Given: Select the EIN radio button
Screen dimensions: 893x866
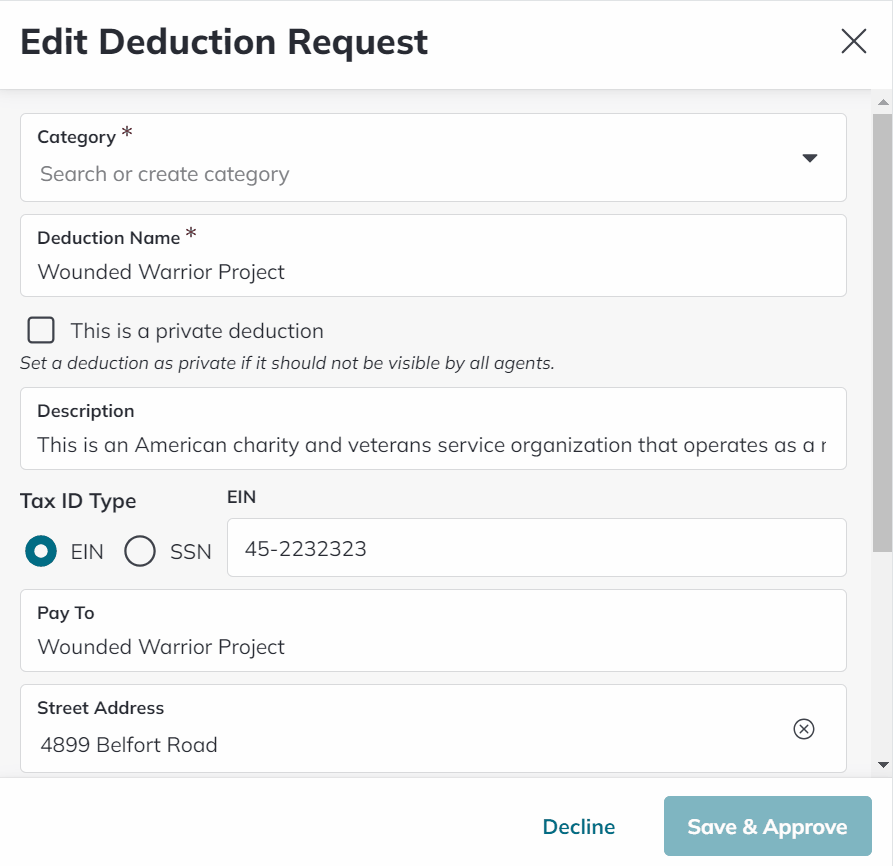Looking at the screenshot, I should 41,551.
